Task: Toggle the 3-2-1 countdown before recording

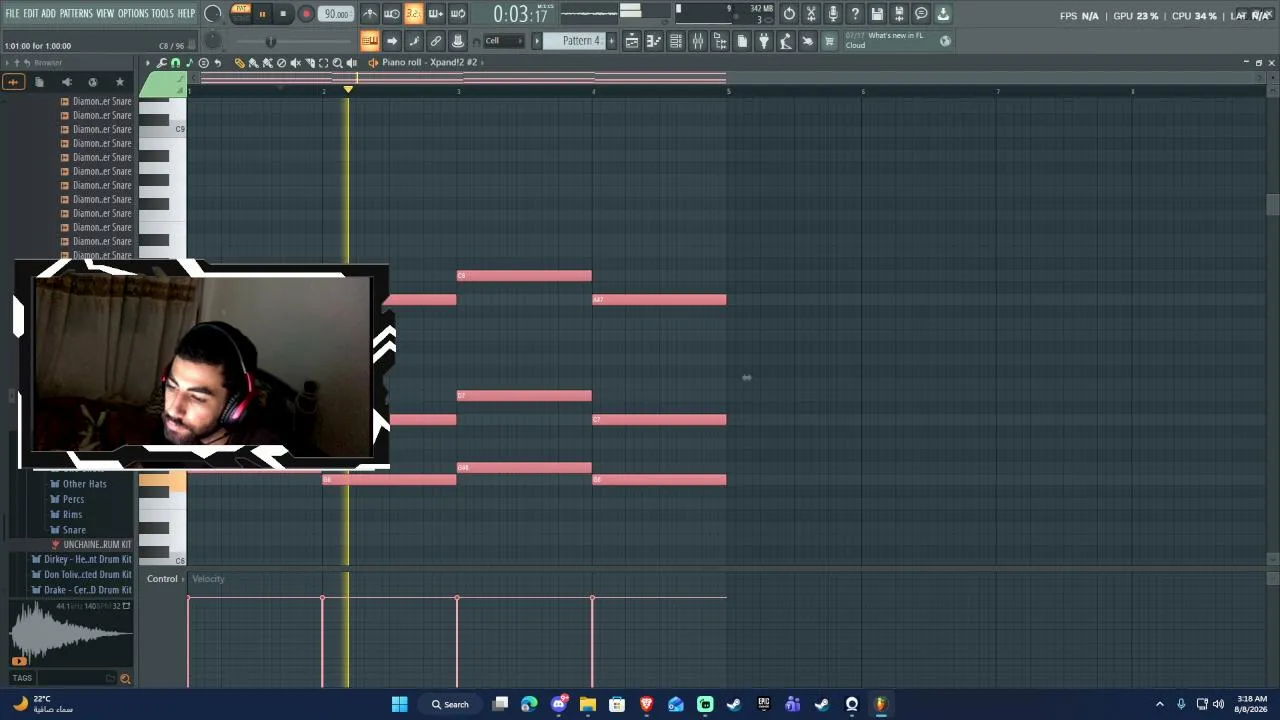Action: pos(414,14)
